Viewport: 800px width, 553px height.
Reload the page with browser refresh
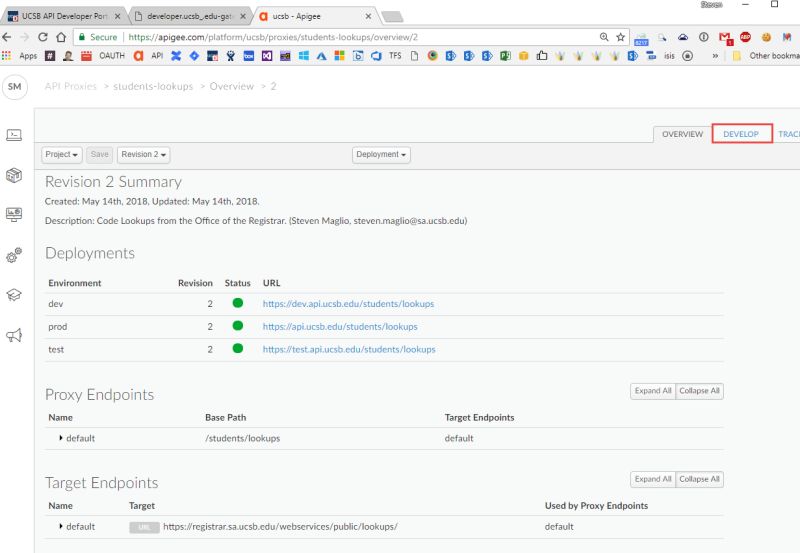[42, 37]
